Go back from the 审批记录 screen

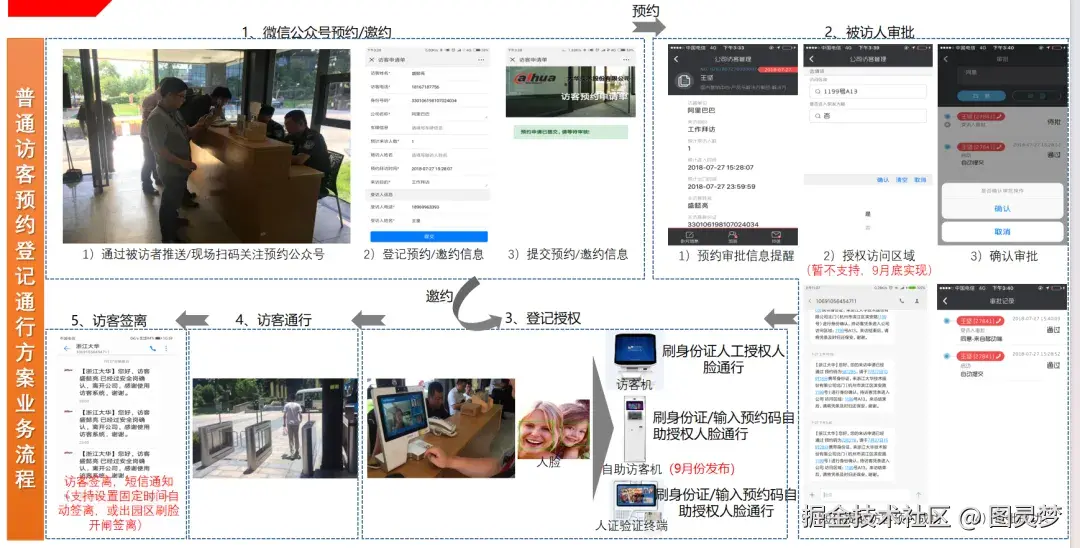pos(945,301)
